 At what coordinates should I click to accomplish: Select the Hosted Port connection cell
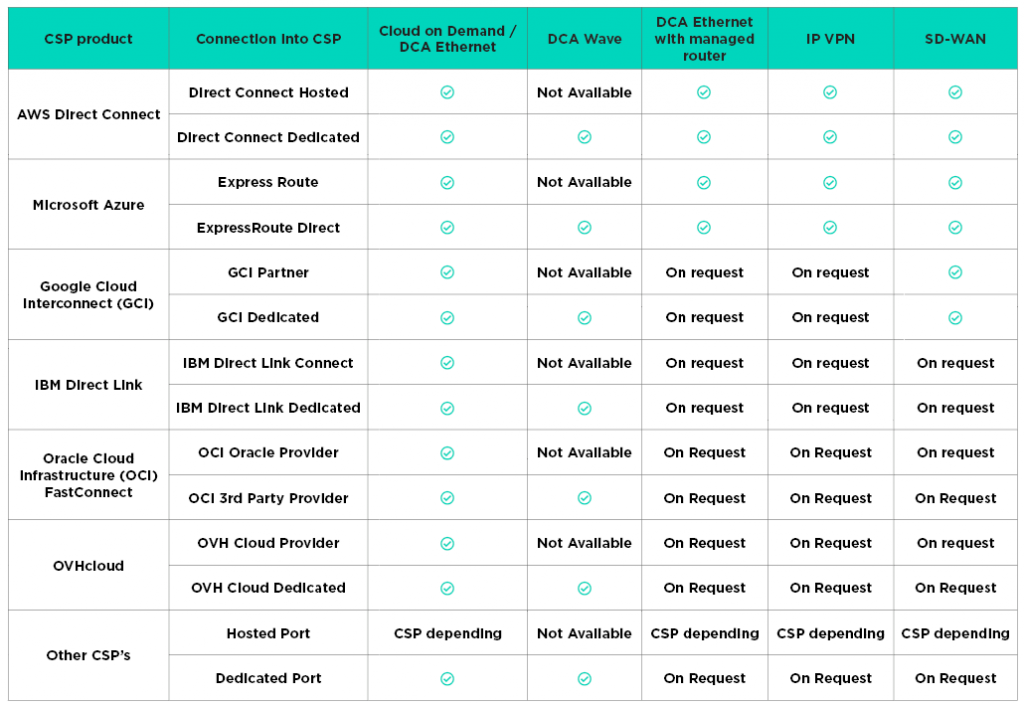pos(268,633)
